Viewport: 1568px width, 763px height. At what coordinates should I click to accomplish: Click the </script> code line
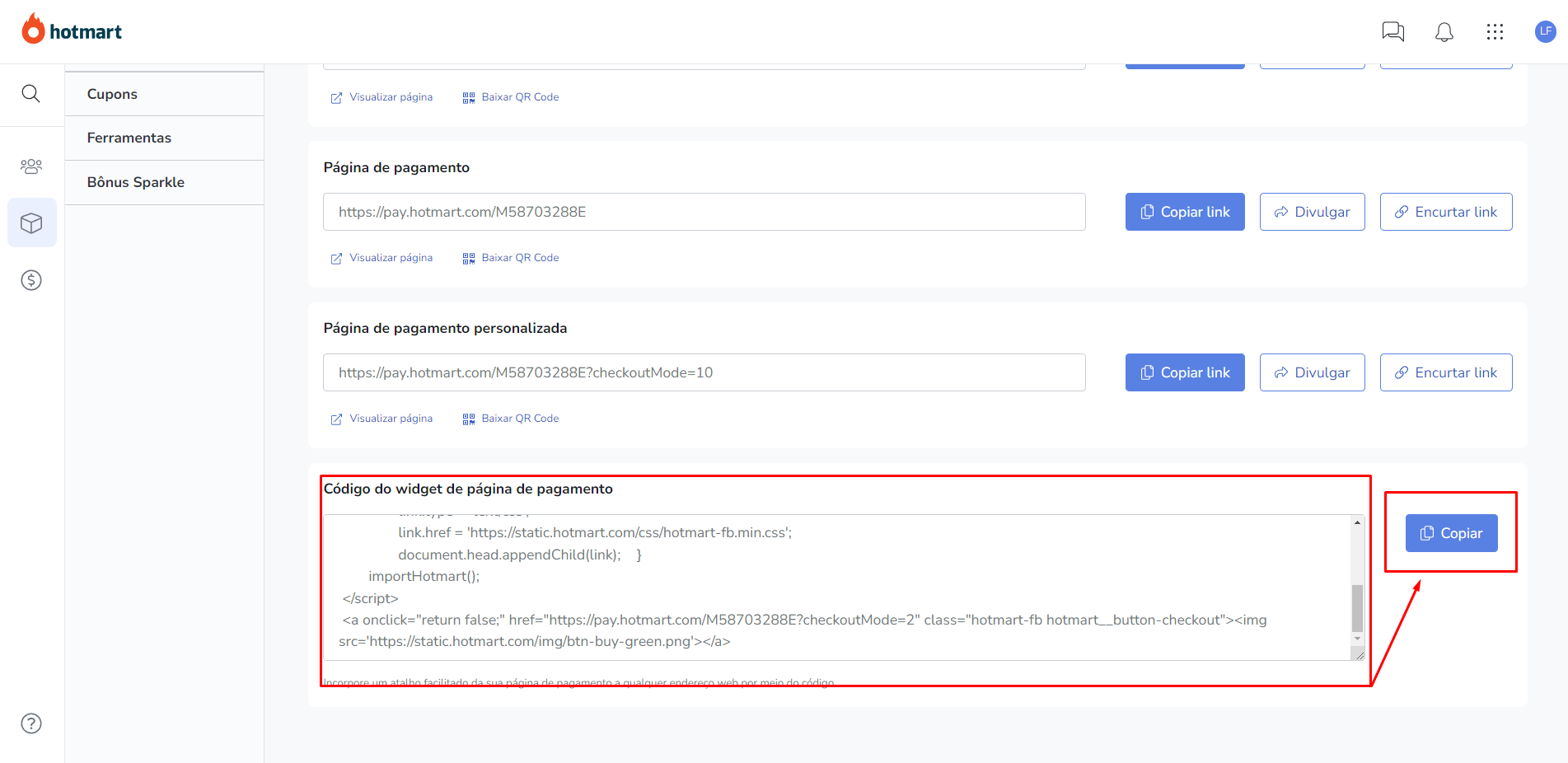click(x=370, y=598)
